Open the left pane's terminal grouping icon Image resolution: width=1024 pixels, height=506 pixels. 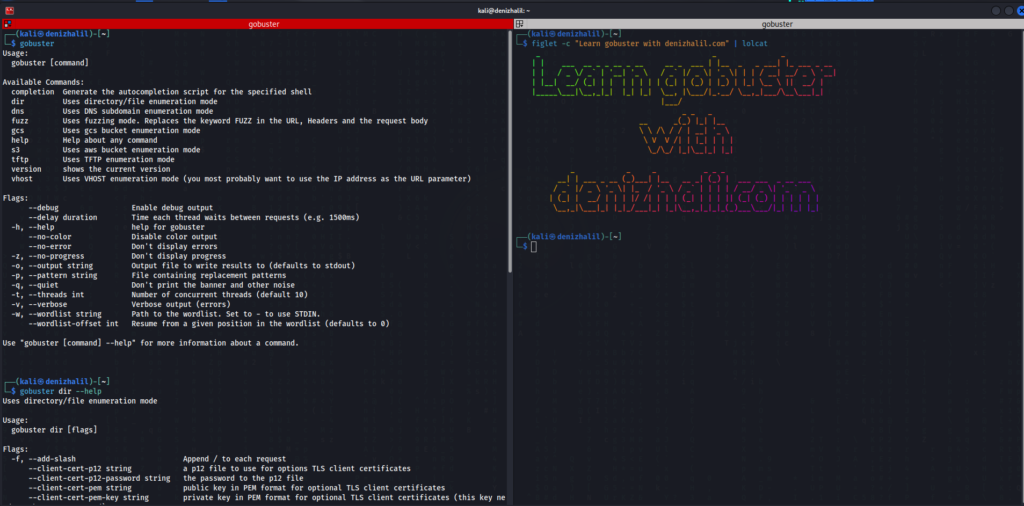click(8, 23)
